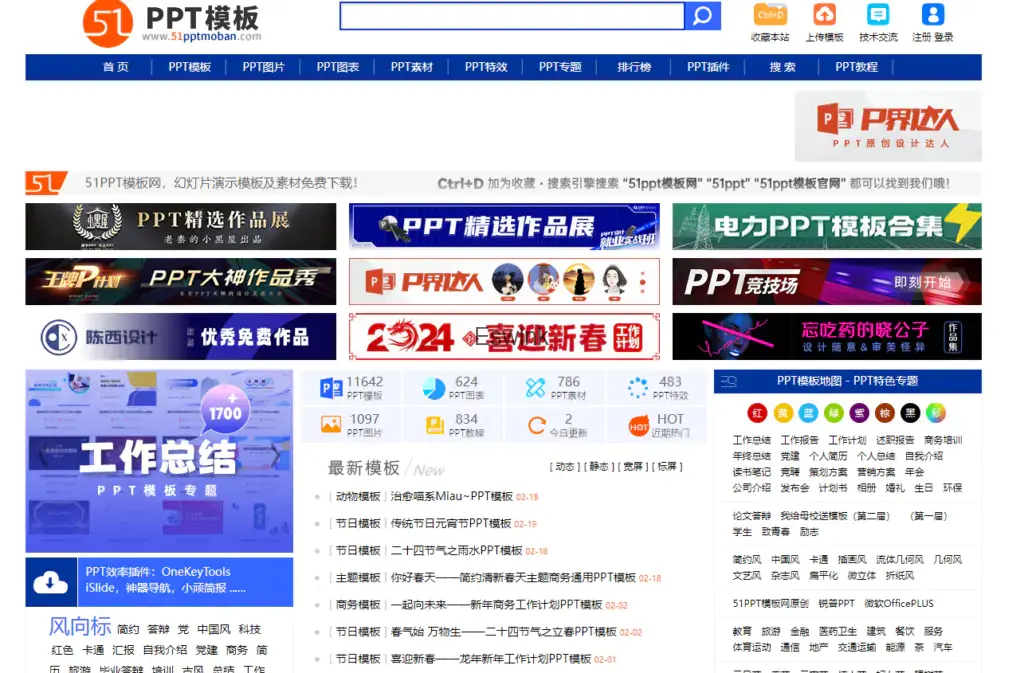Filter latest templates by 宽屏

point(633,467)
